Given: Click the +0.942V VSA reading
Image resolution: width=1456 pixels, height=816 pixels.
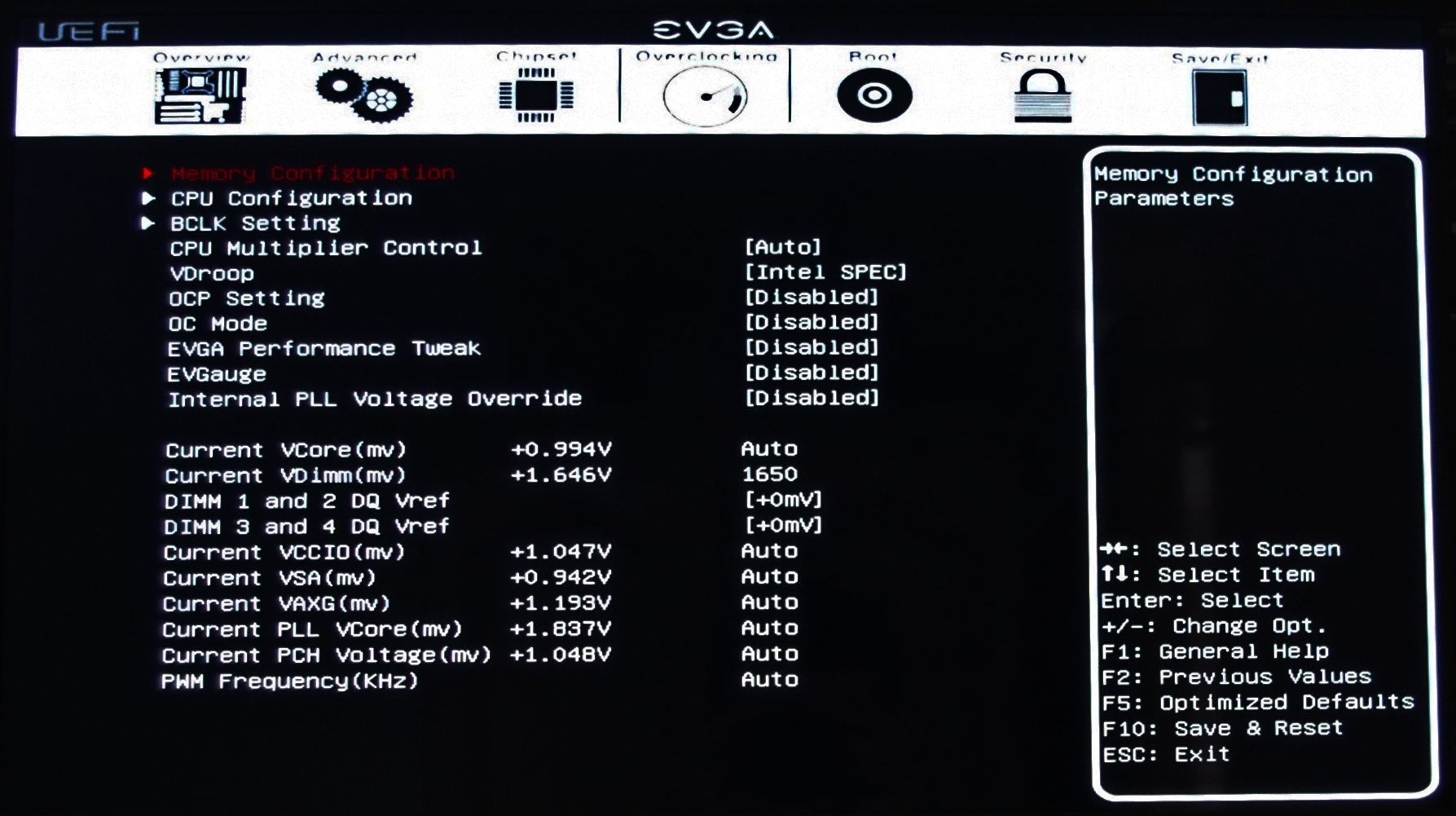Looking at the screenshot, I should coord(561,577).
